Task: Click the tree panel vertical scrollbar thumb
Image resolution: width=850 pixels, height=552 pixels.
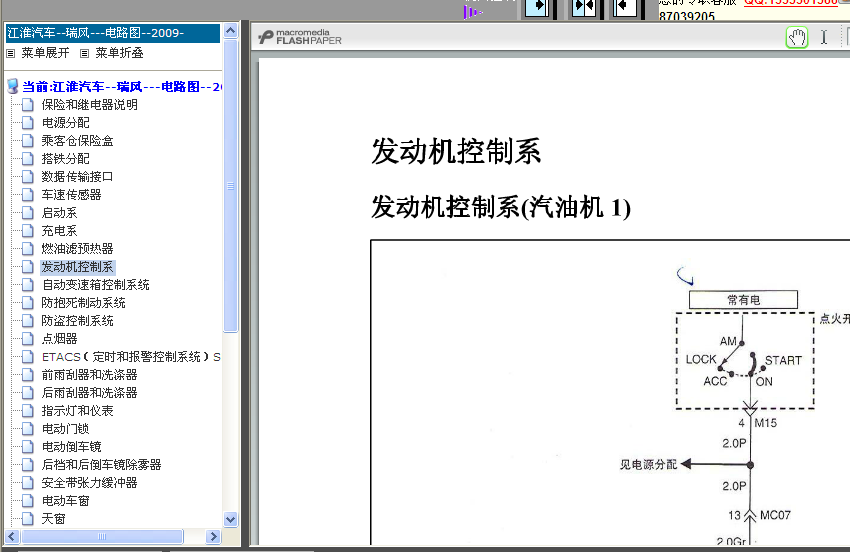Action: [230, 185]
